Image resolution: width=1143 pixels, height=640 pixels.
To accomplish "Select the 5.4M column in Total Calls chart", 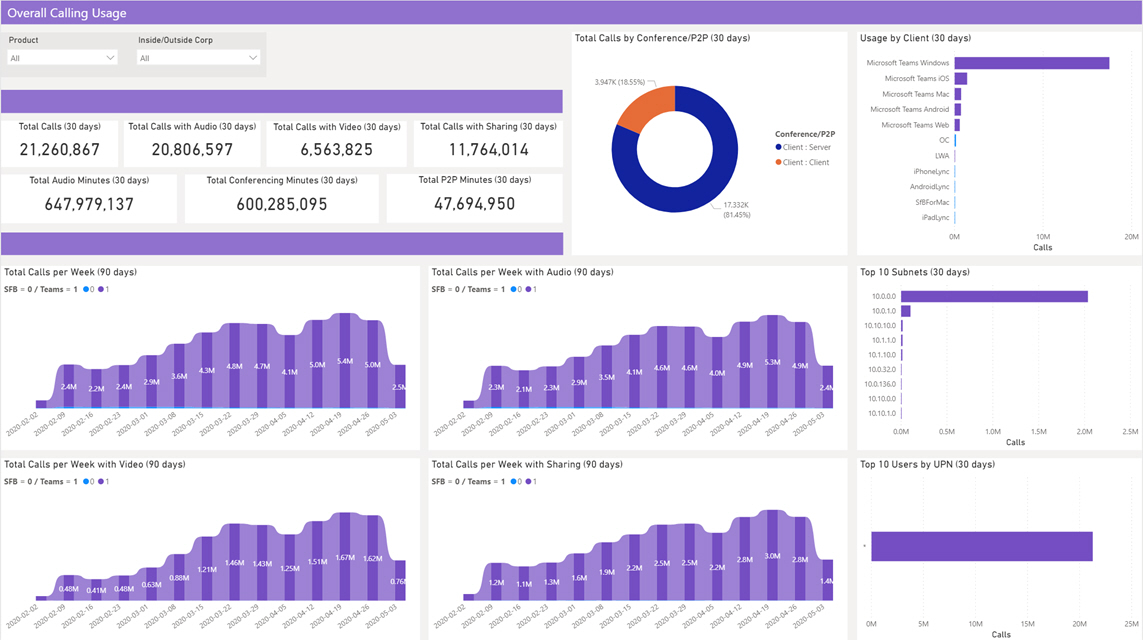I will click(345, 361).
